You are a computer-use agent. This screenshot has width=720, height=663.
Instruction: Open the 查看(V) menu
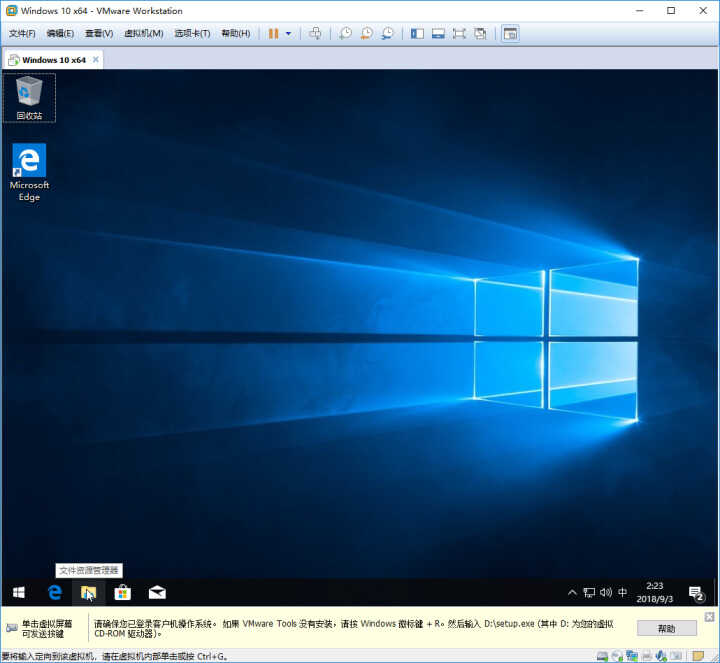pos(99,34)
